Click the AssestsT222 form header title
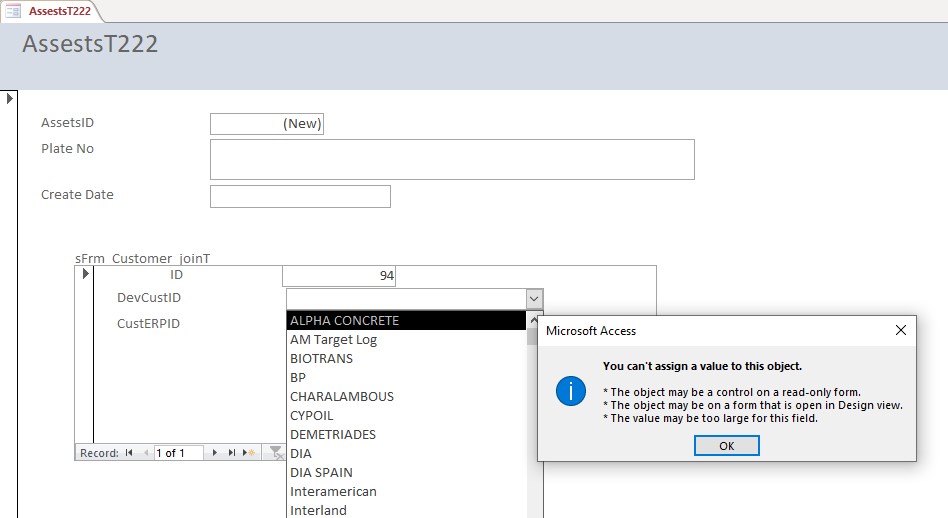The image size is (948, 518). tap(90, 44)
